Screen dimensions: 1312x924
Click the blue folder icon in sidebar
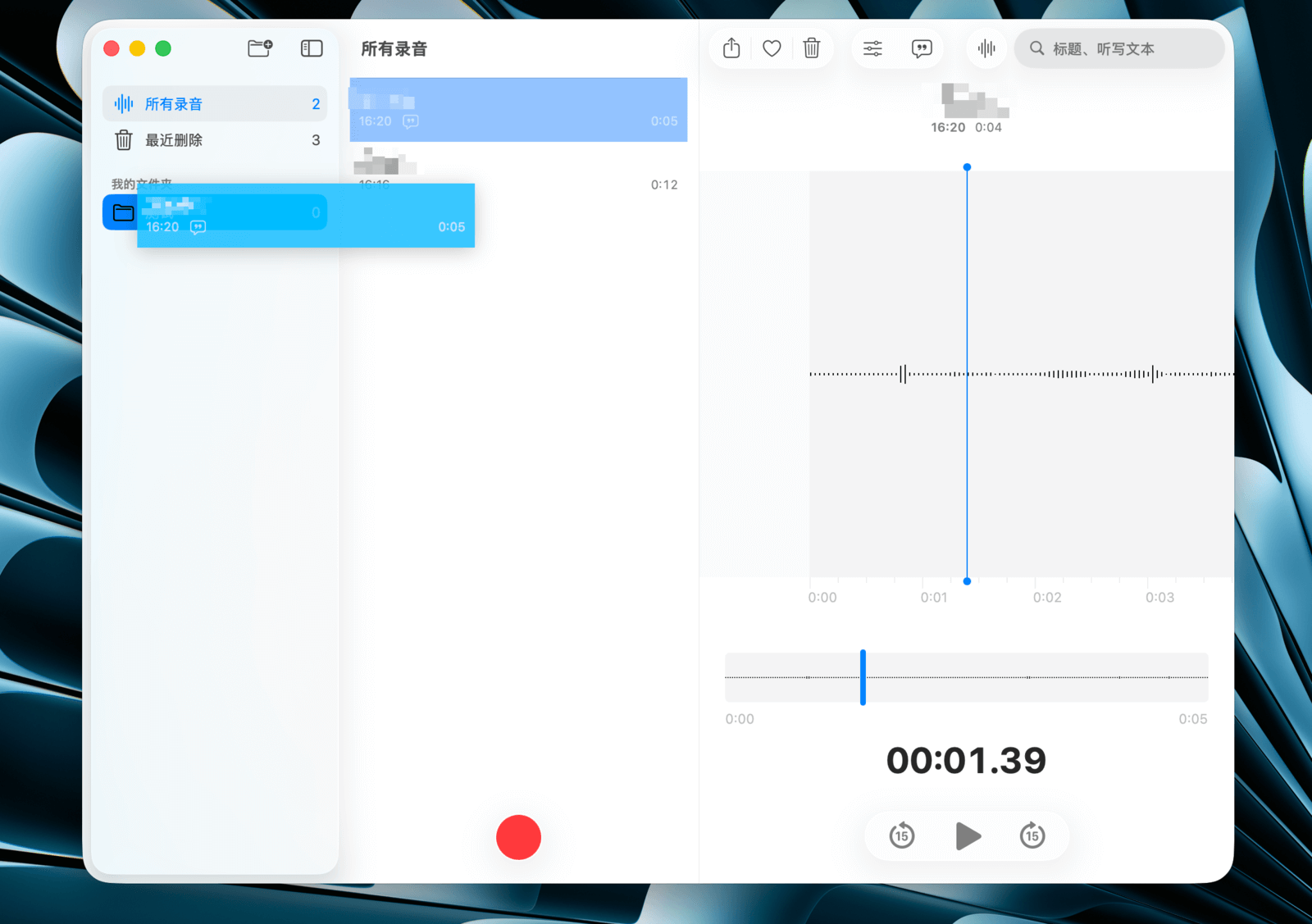123,213
